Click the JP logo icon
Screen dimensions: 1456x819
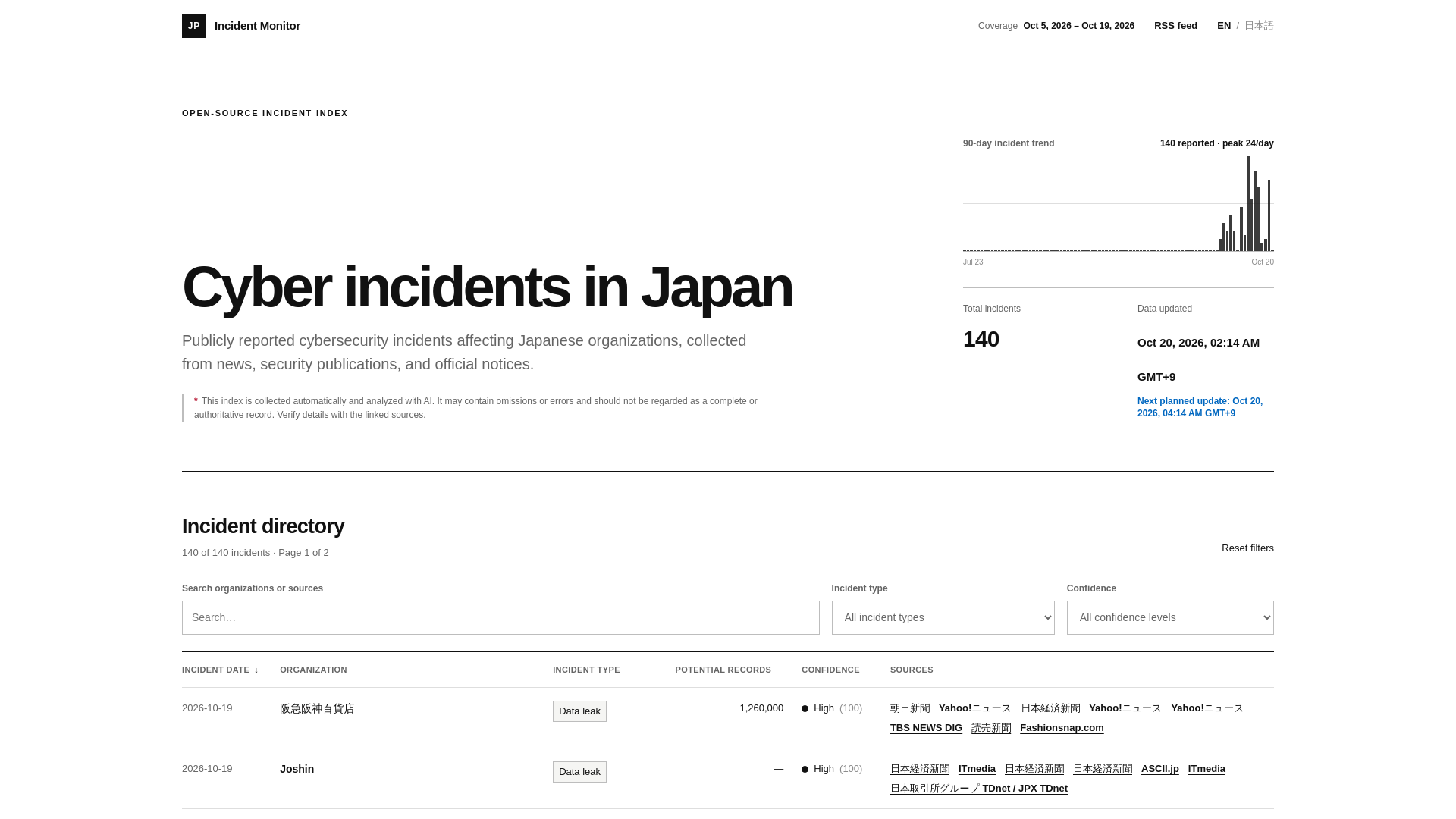pos(194,26)
